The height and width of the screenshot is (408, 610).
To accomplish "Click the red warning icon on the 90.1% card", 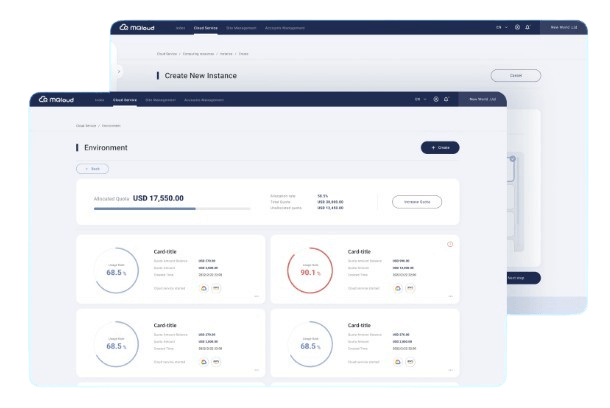I will (x=450, y=244).
